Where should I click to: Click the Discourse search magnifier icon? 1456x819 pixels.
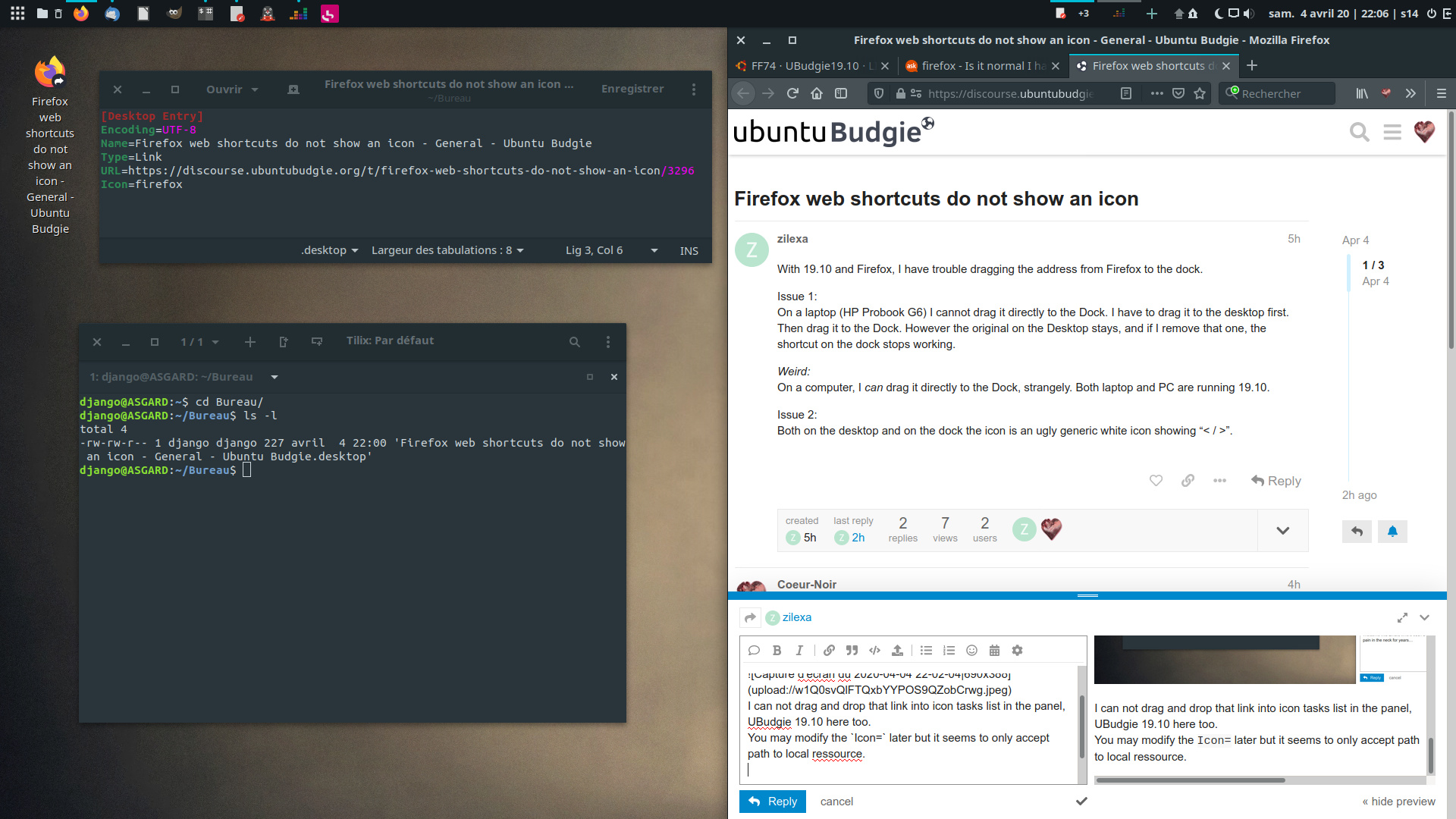tap(1359, 133)
